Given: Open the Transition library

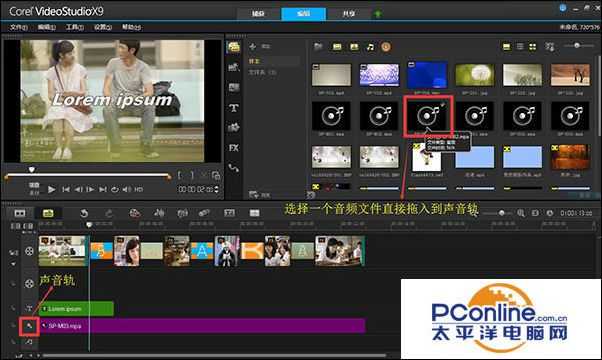Looking at the screenshot, I should coord(233,88).
